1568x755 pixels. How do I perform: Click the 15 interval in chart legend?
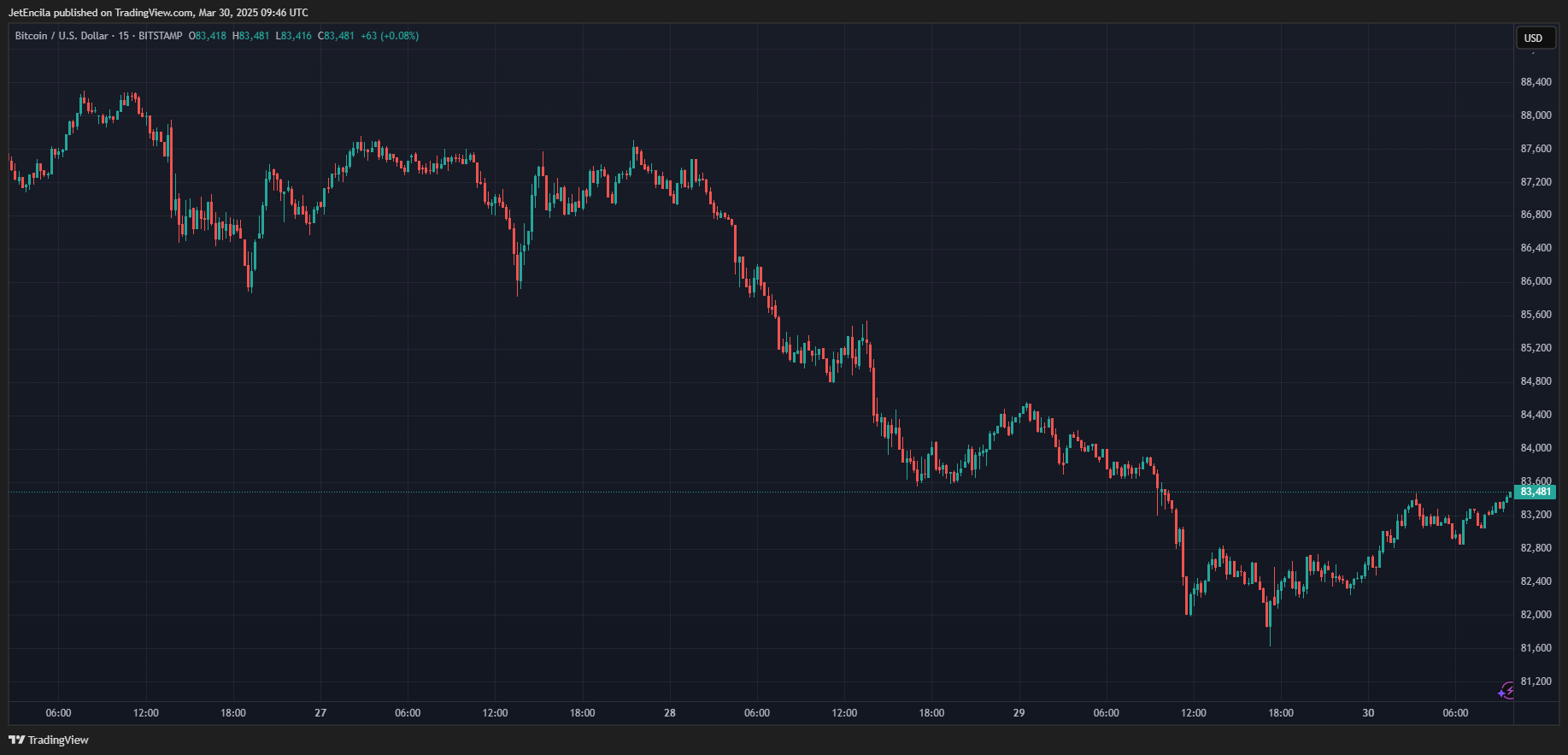pyautogui.click(x=124, y=36)
